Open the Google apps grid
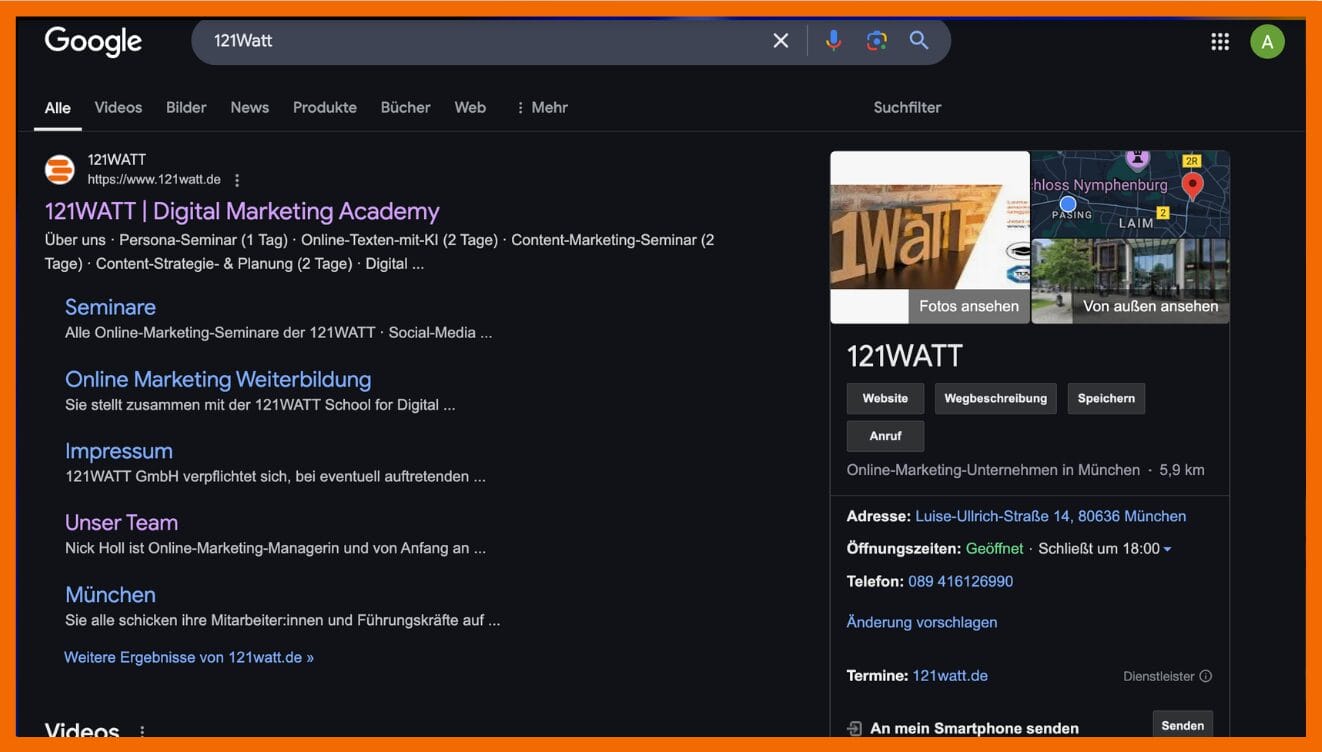This screenshot has width=1322, height=752. pyautogui.click(x=1219, y=40)
